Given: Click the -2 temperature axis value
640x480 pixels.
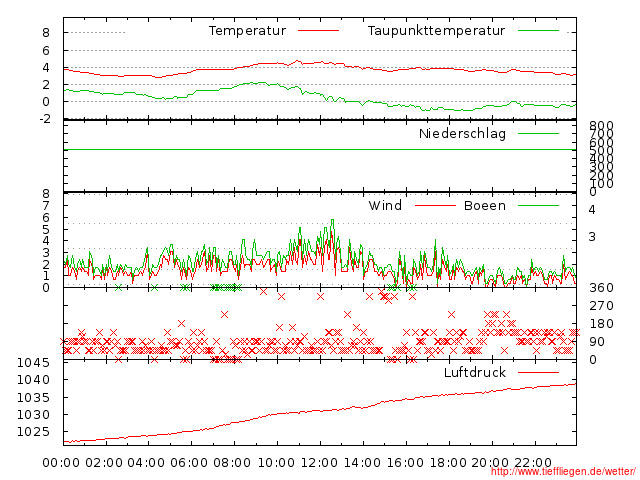Looking at the screenshot, I should 45,119.
